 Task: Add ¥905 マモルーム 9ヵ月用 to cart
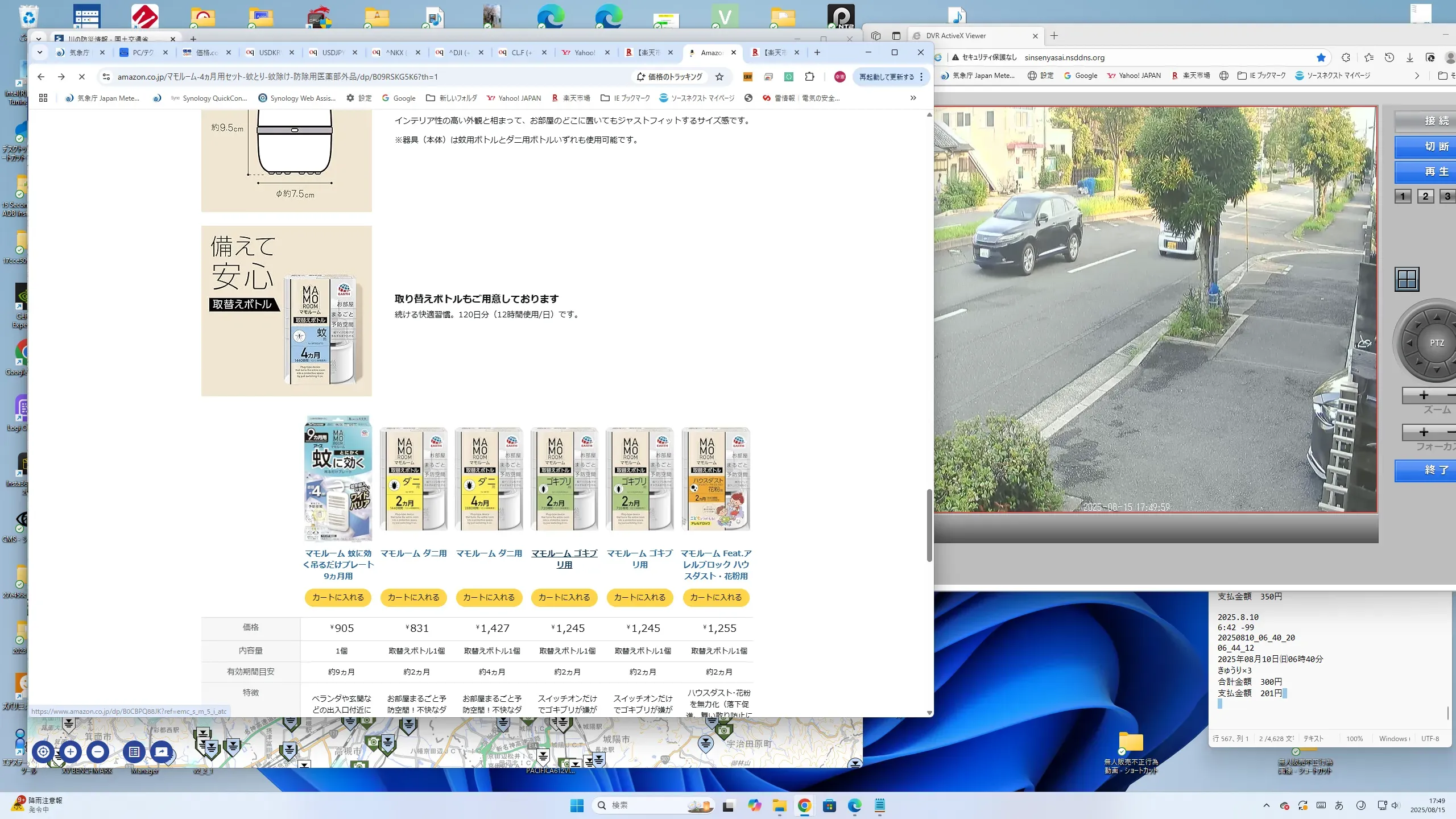click(338, 597)
